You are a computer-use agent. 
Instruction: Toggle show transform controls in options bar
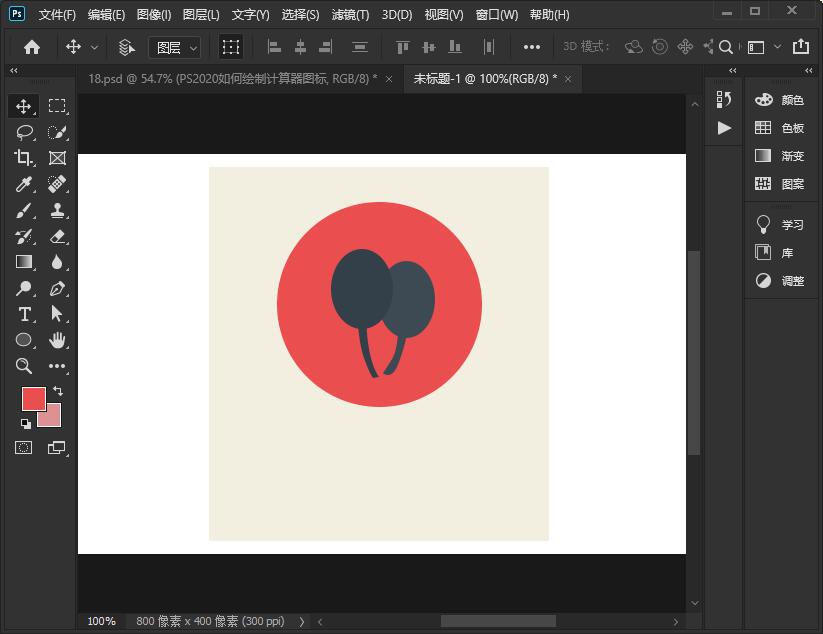pos(231,47)
